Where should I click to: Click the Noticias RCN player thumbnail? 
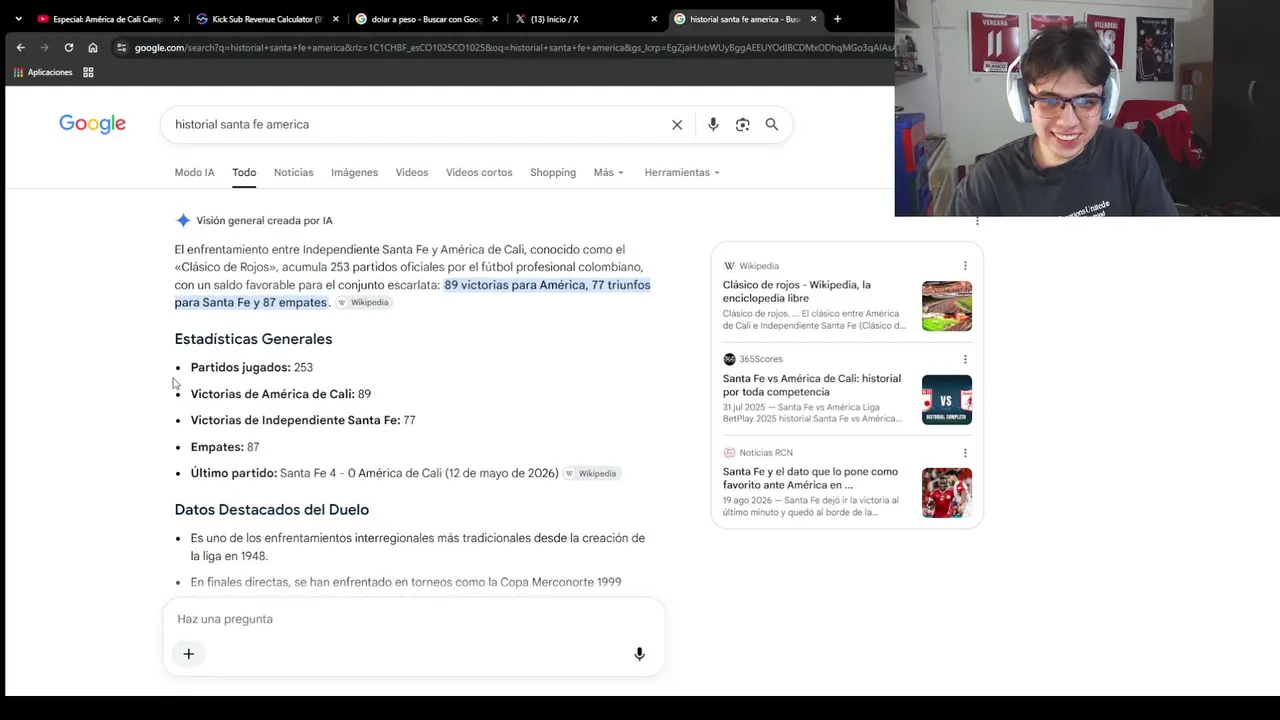point(947,493)
